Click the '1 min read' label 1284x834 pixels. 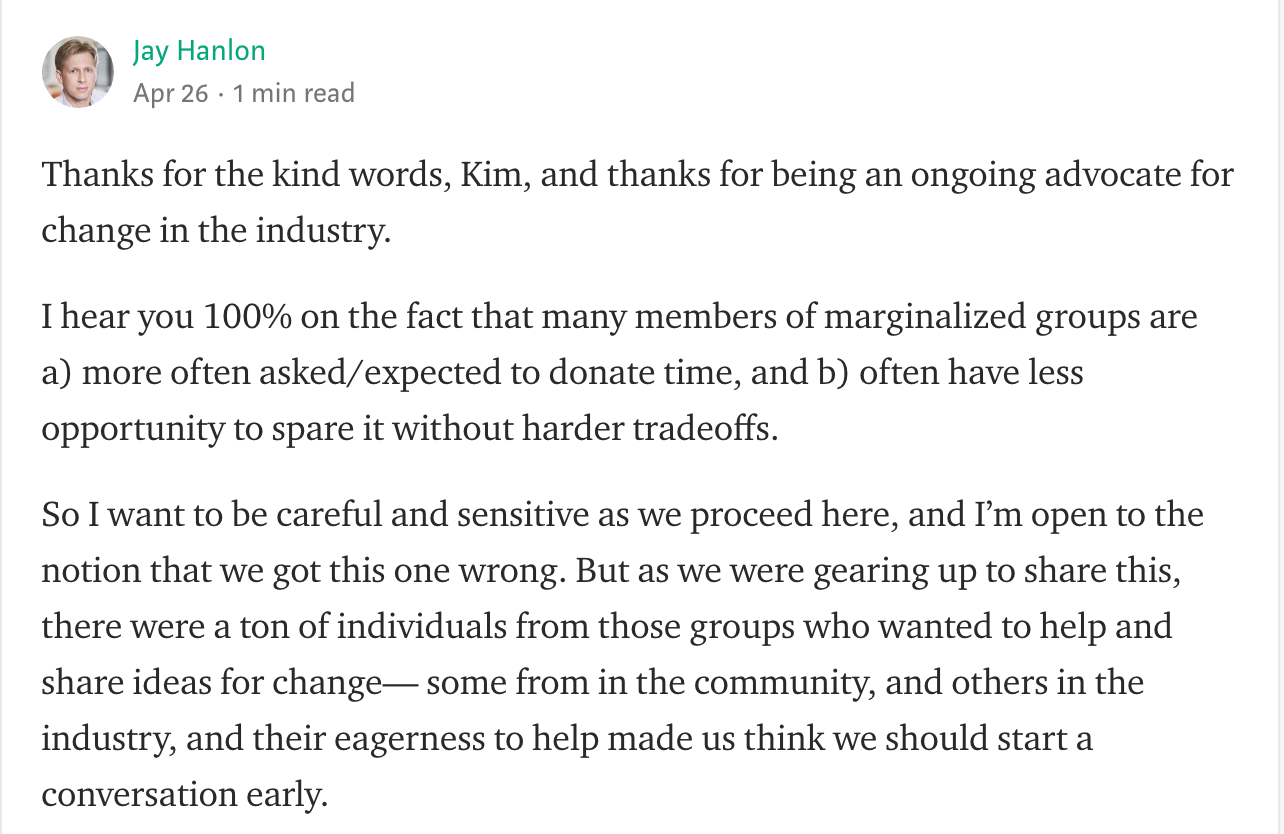[294, 94]
